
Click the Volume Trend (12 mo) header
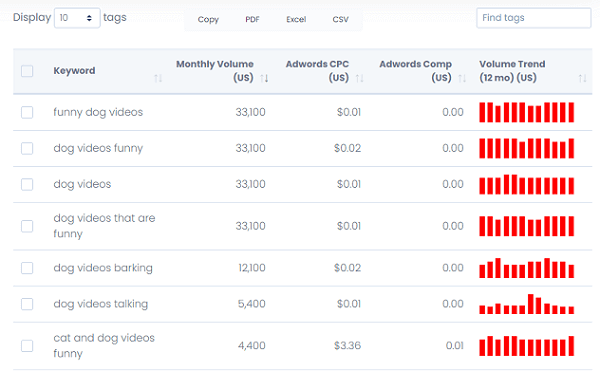pyautogui.click(x=512, y=71)
